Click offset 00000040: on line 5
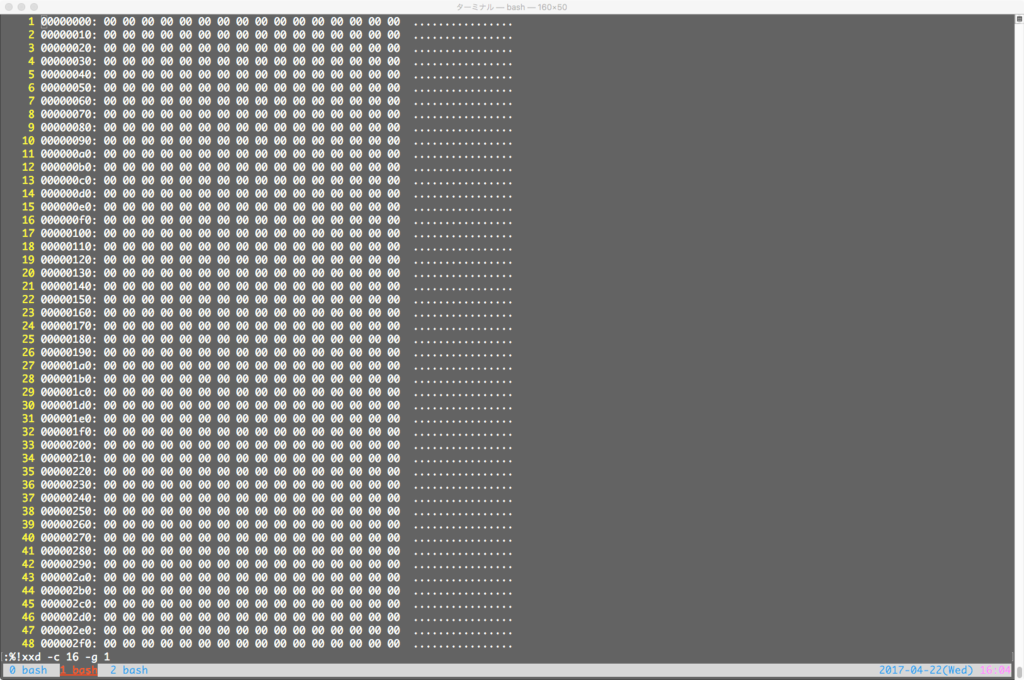Screen dimensions: 1024x680 [69, 74]
